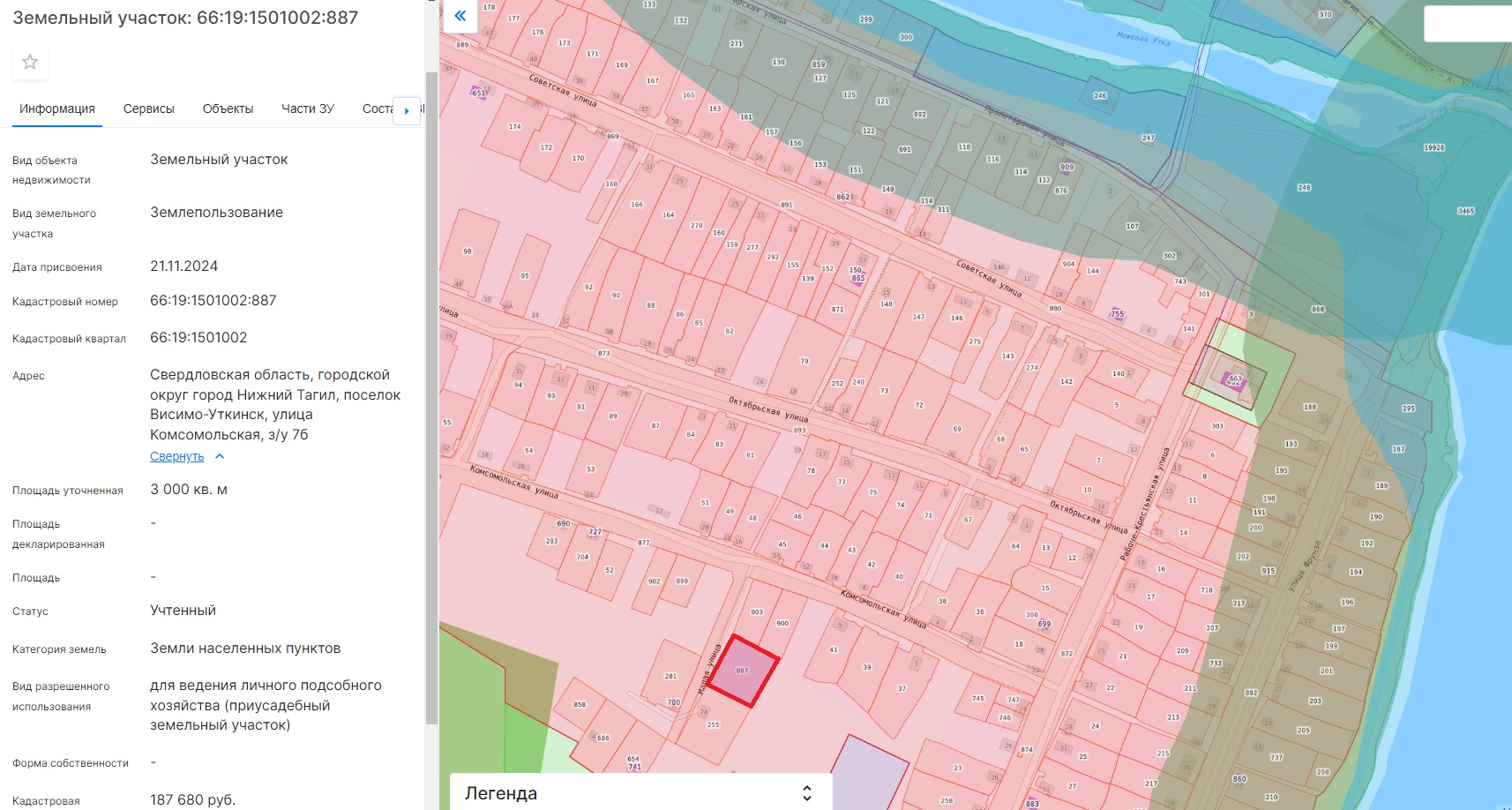This screenshot has width=1512, height=810.
Task: Expand the Легенда panel
Action: coord(806,792)
